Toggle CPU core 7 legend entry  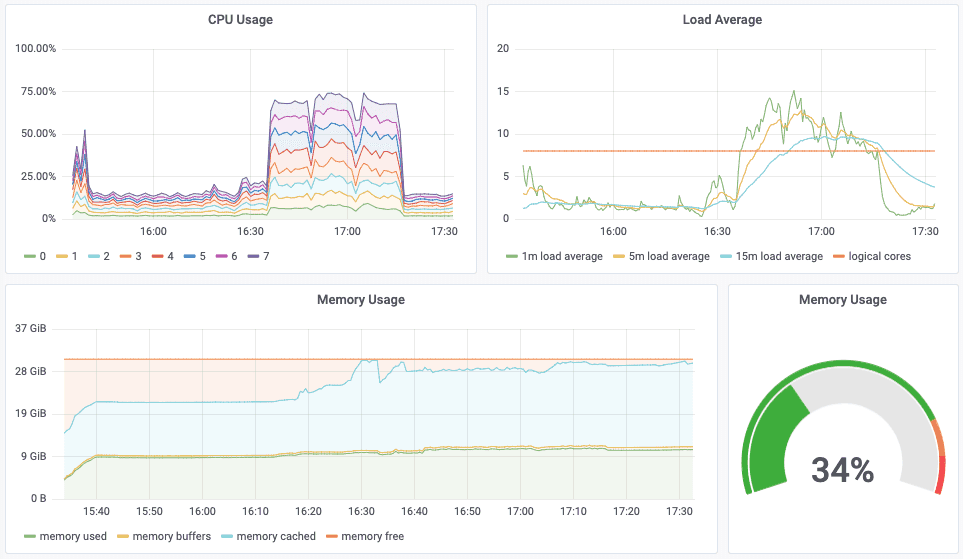pos(259,256)
